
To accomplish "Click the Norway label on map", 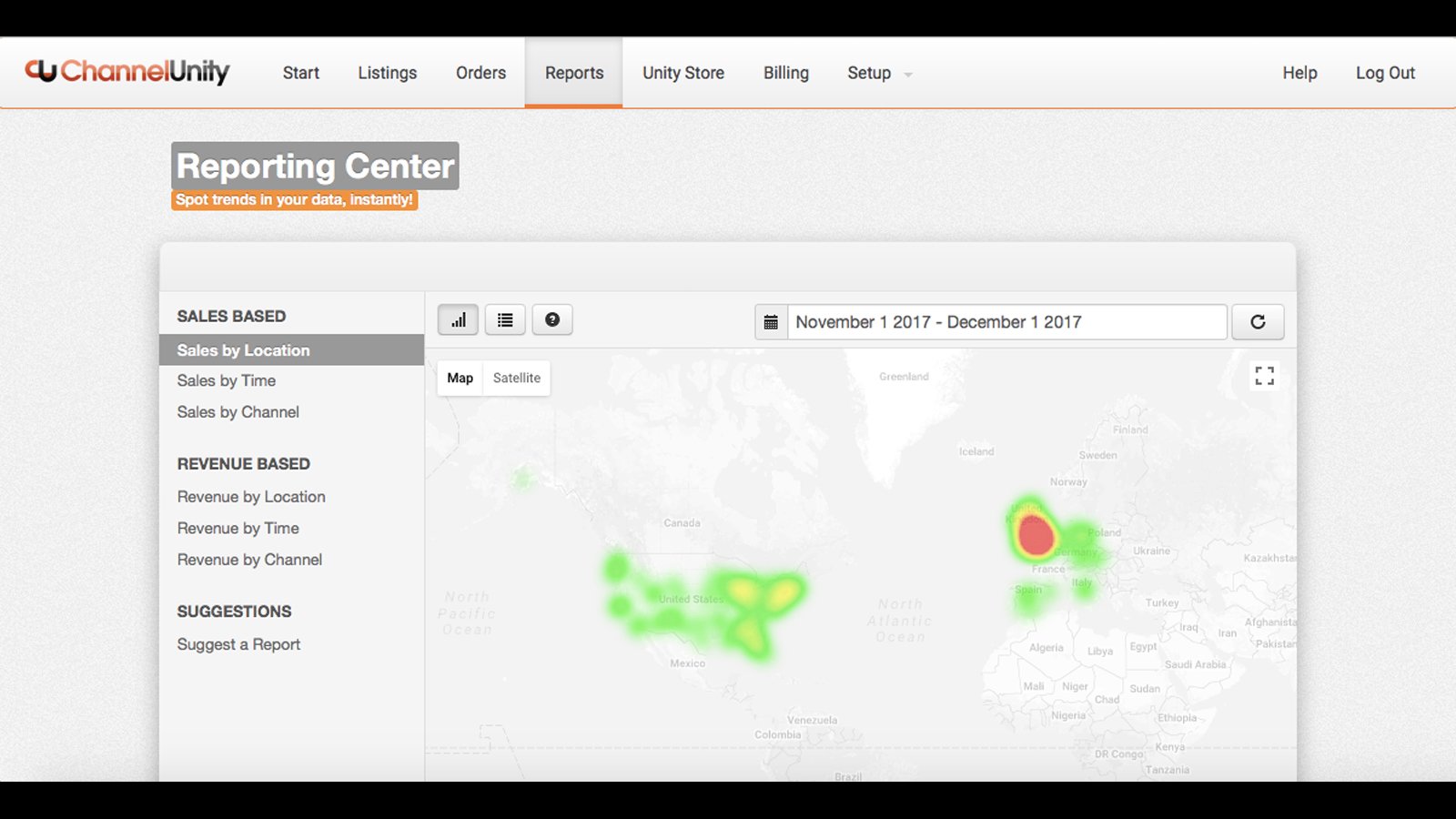I will tap(1068, 482).
